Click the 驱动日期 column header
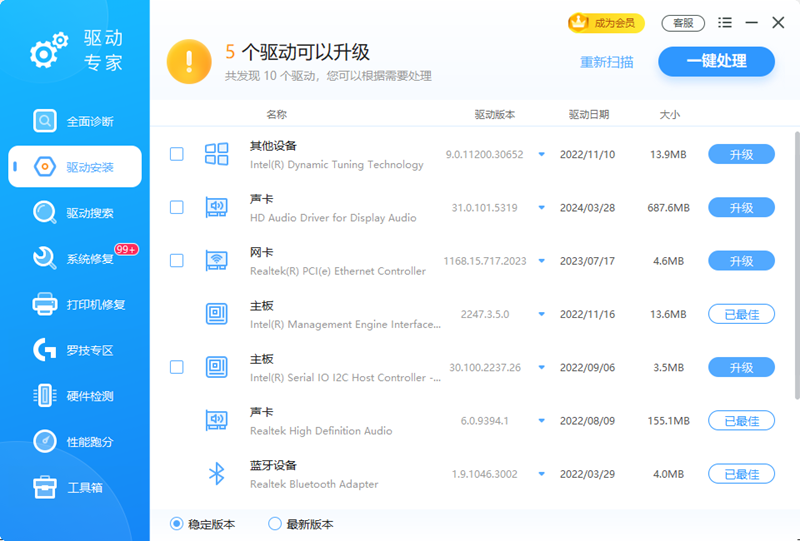 point(589,114)
